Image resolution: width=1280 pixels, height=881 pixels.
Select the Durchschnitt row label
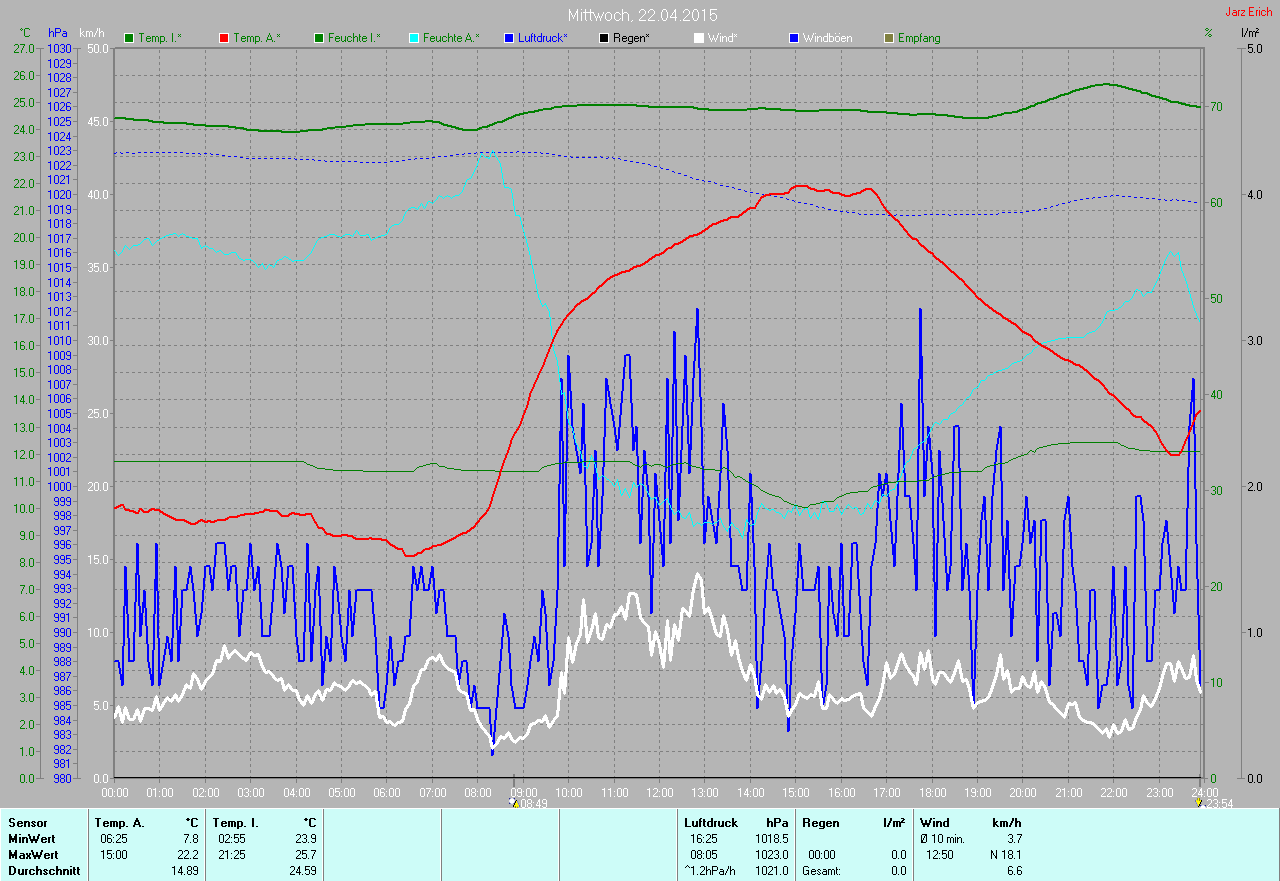(x=43, y=870)
